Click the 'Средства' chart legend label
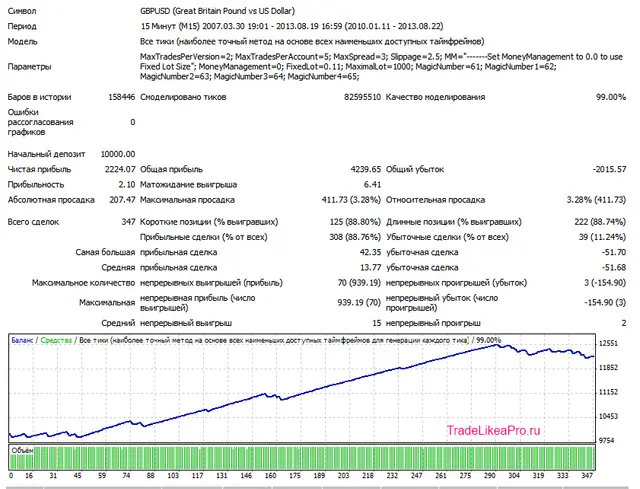 [x=56, y=340]
